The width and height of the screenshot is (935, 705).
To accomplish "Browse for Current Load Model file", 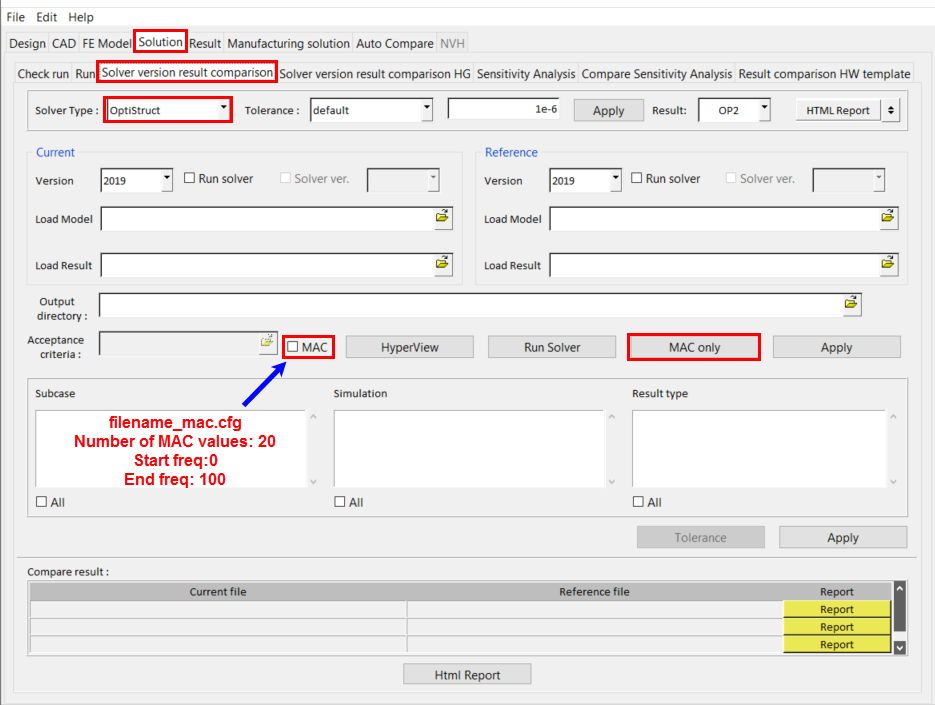I will 442,217.
